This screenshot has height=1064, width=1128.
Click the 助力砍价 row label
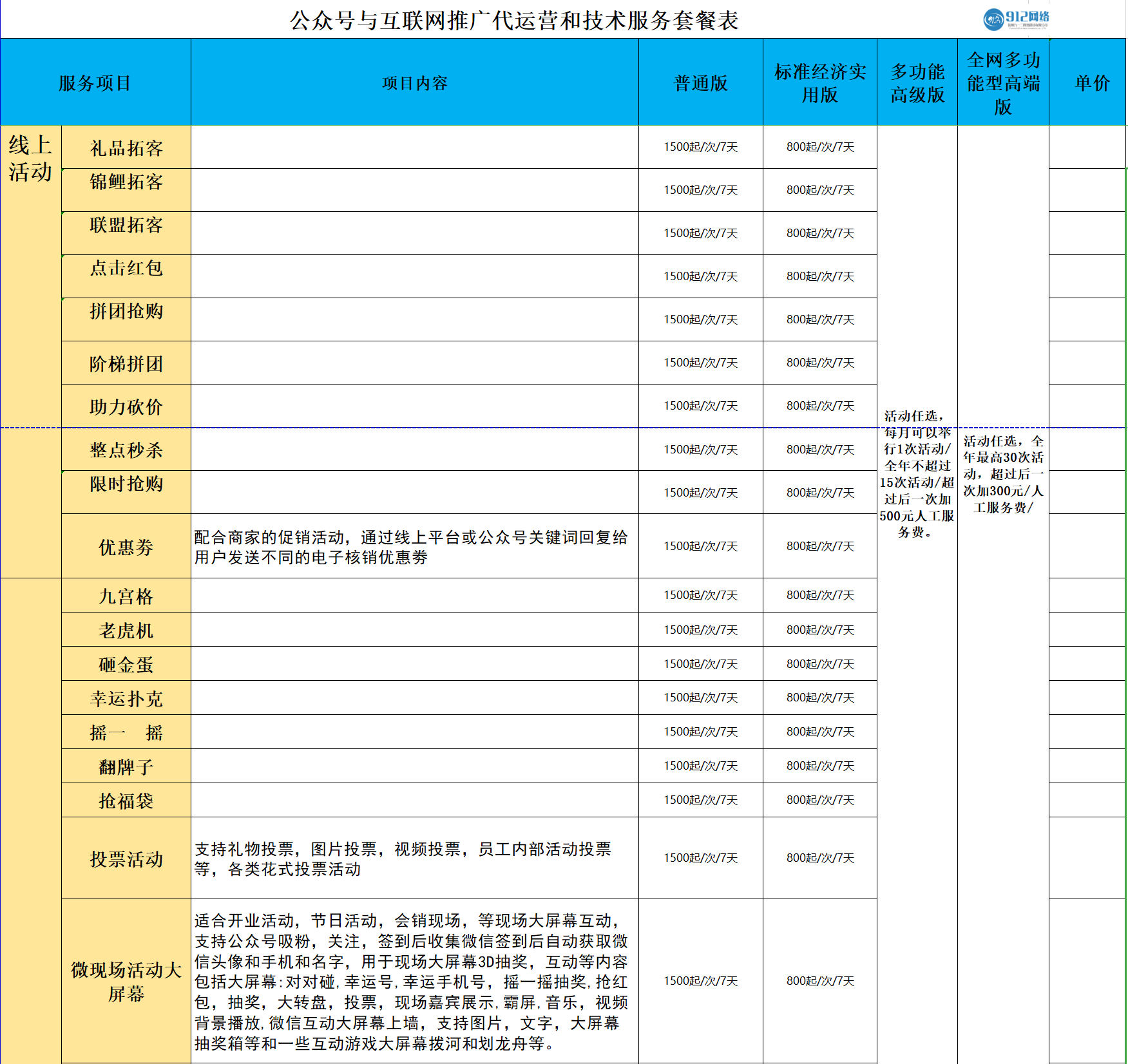tap(125, 406)
